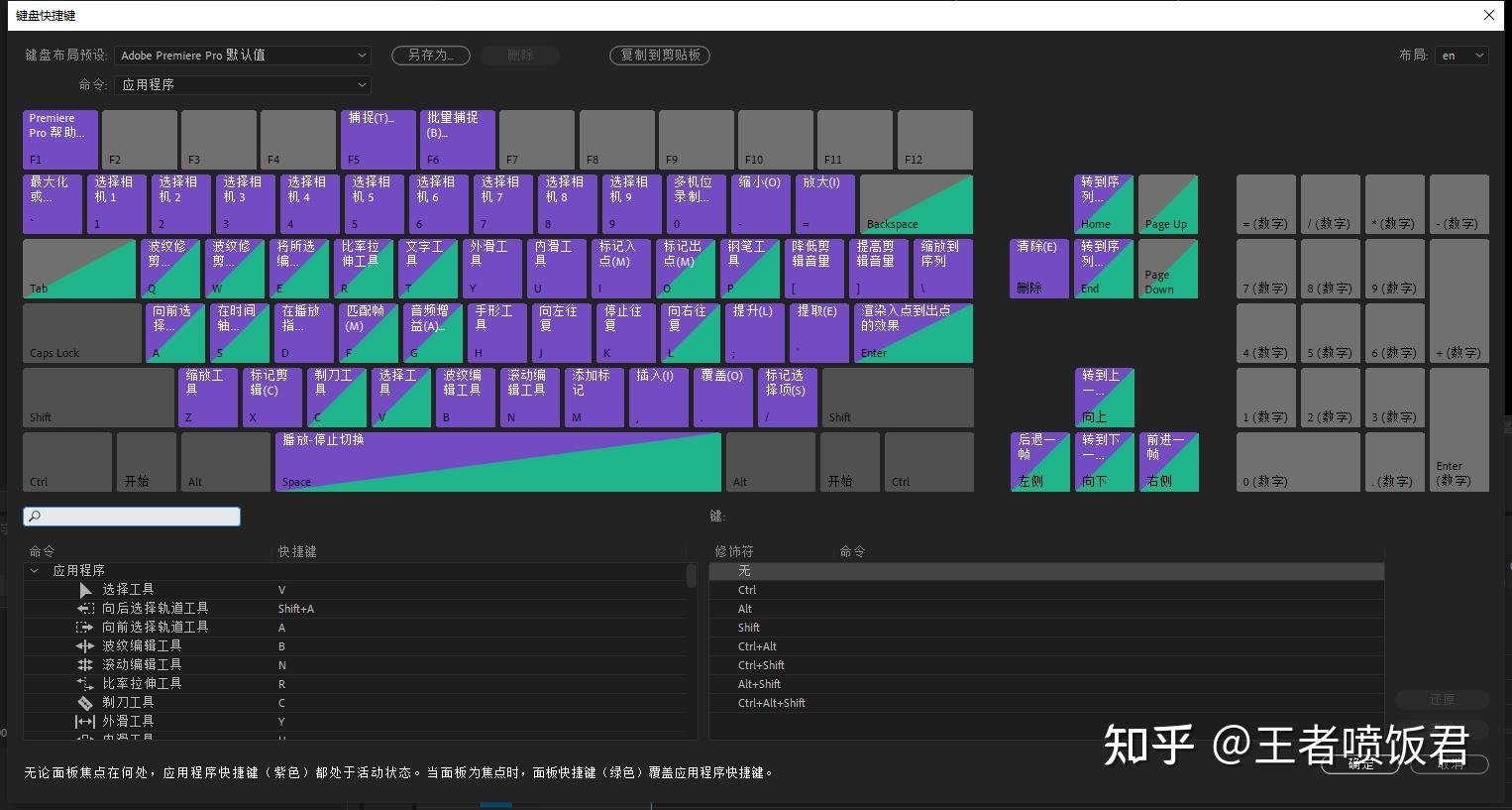The image size is (1512, 810).
Task: Click the K key labeled 停止往复
Action: pyautogui.click(x=626, y=333)
